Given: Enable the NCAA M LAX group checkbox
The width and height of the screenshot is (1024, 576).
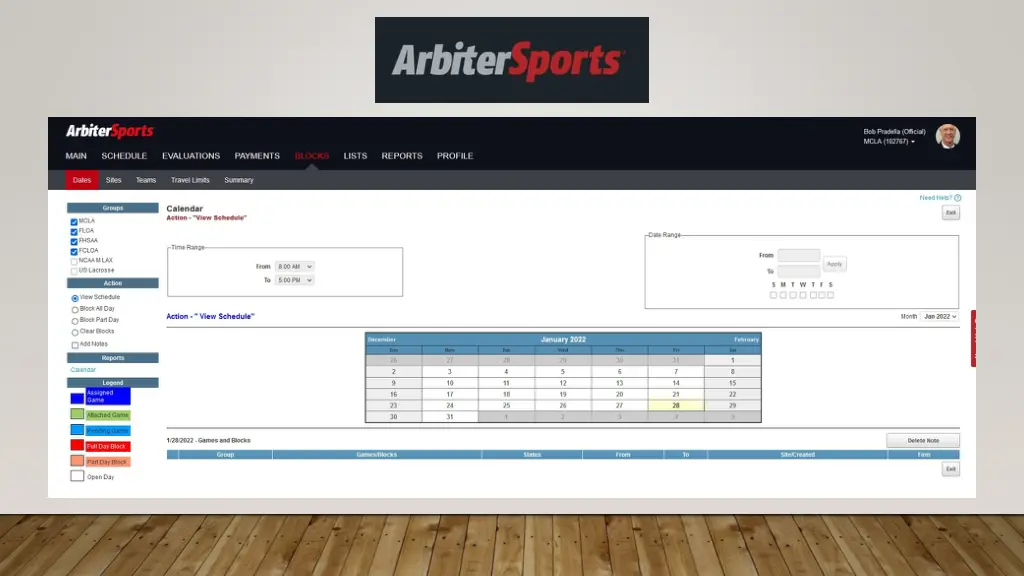Looking at the screenshot, I should (74, 261).
